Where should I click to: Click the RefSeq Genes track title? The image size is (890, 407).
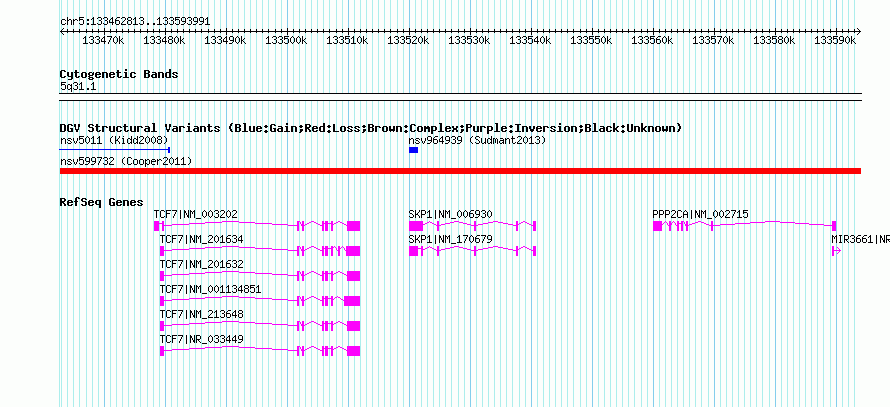click(101, 202)
